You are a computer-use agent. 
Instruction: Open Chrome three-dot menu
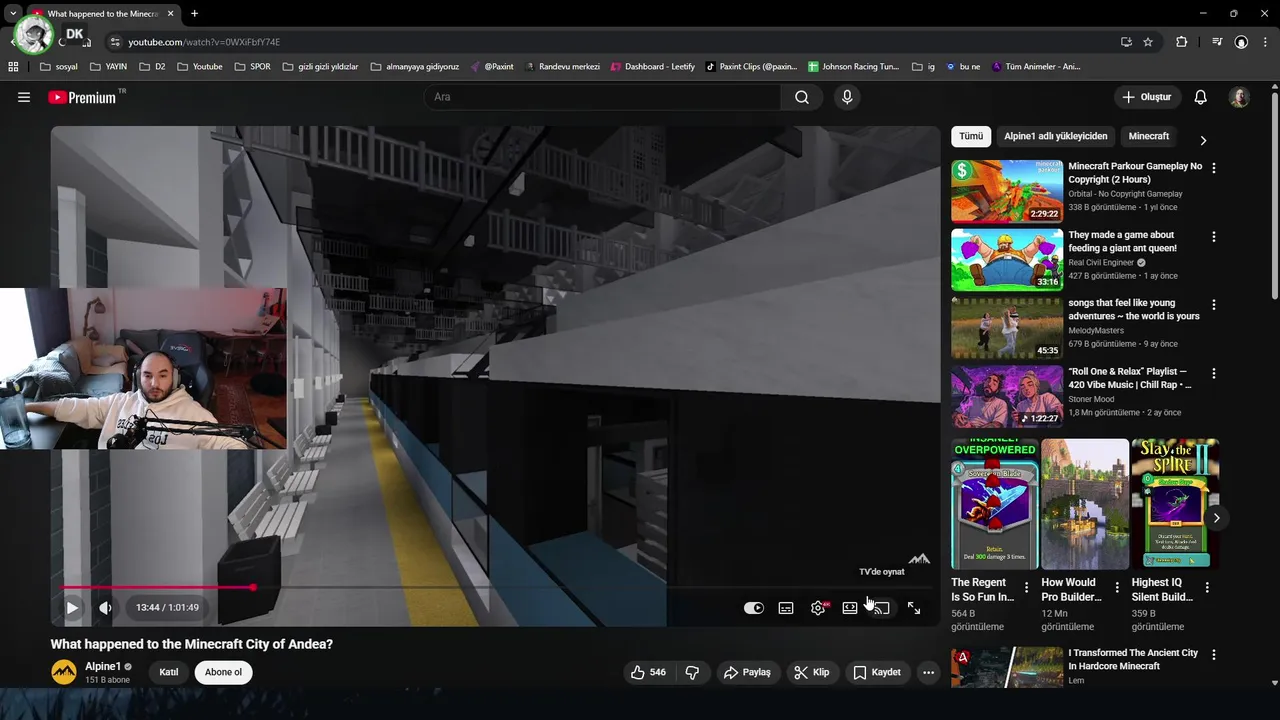(1265, 42)
